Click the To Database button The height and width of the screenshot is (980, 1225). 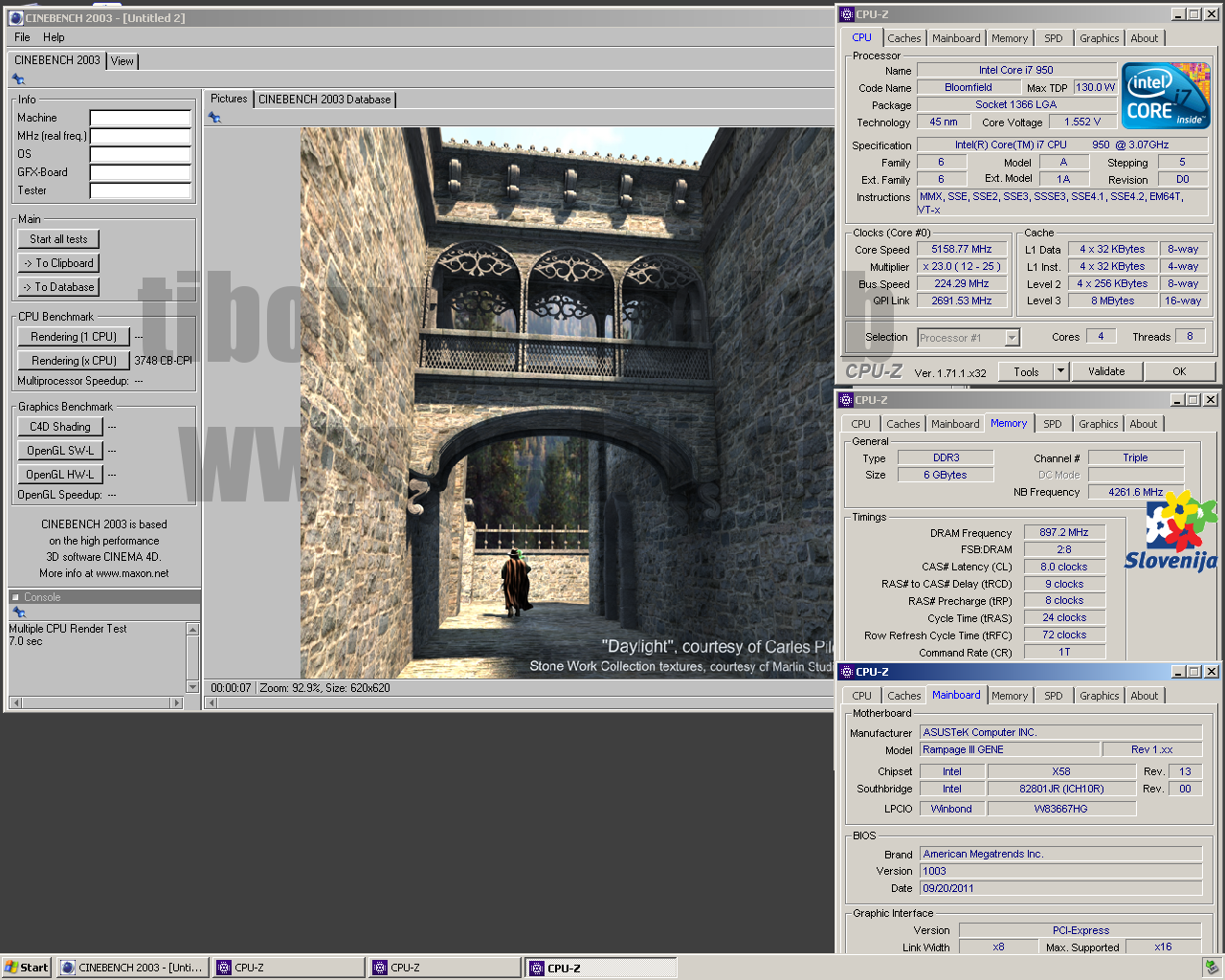tap(58, 287)
